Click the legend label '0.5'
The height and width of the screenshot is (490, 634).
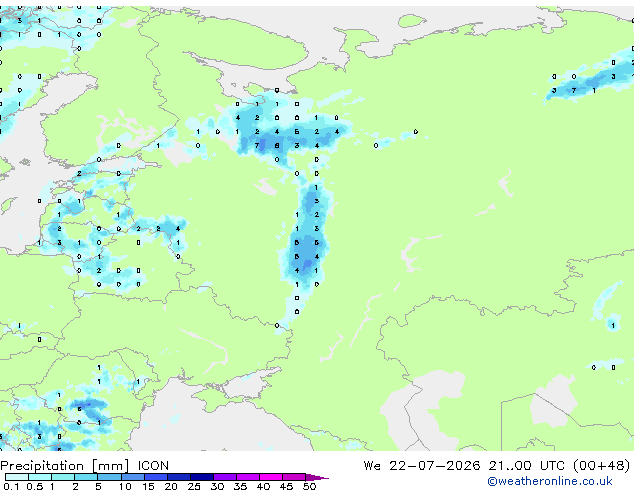point(35,486)
